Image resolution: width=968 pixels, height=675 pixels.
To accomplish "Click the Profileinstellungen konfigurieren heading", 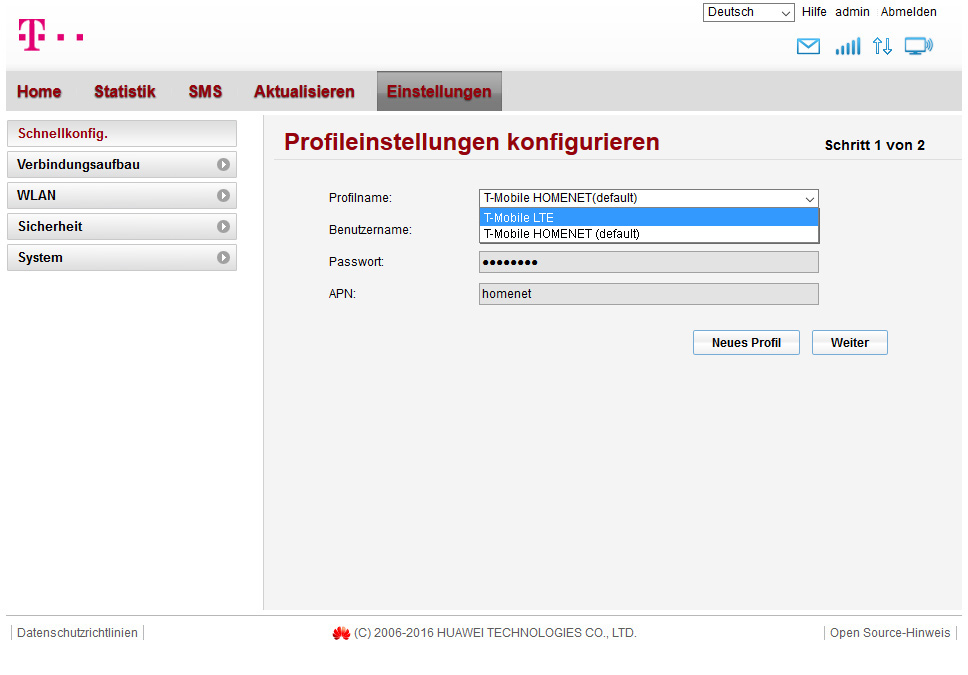I will [x=472, y=142].
